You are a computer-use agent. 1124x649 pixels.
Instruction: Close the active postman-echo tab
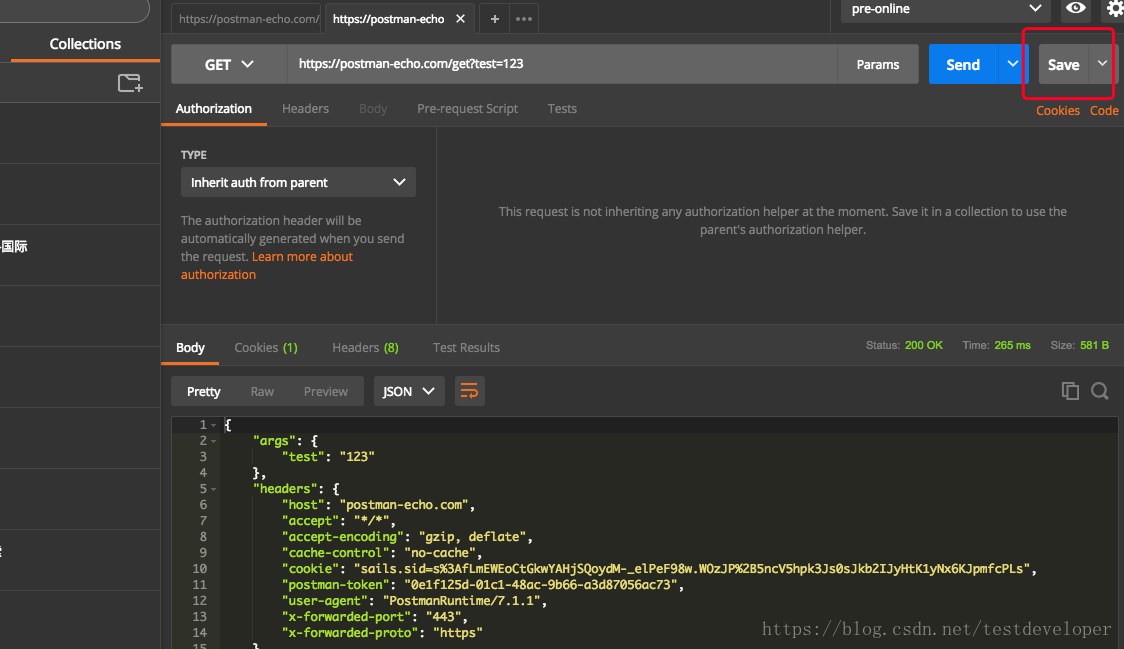coord(460,19)
